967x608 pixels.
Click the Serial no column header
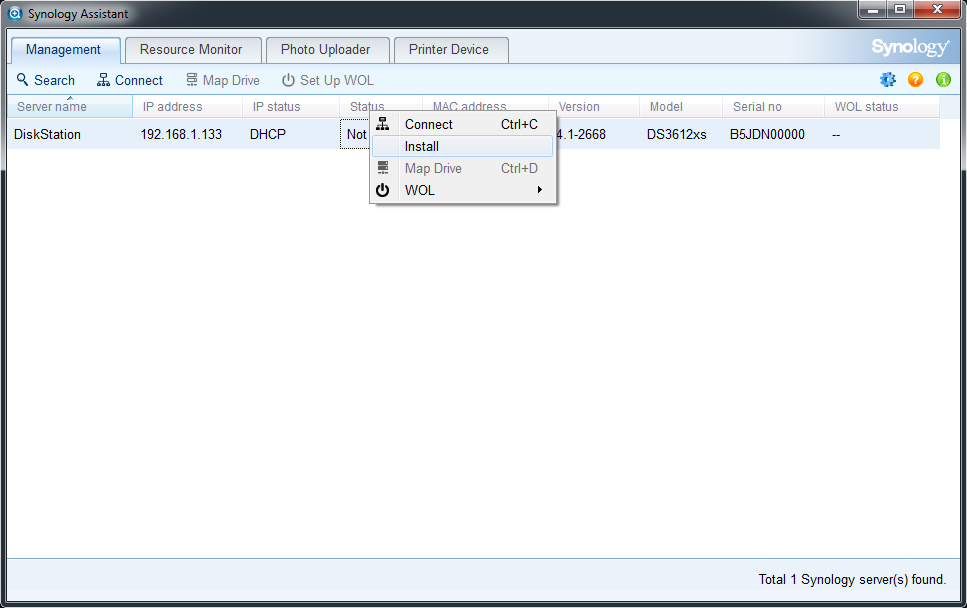(756, 107)
